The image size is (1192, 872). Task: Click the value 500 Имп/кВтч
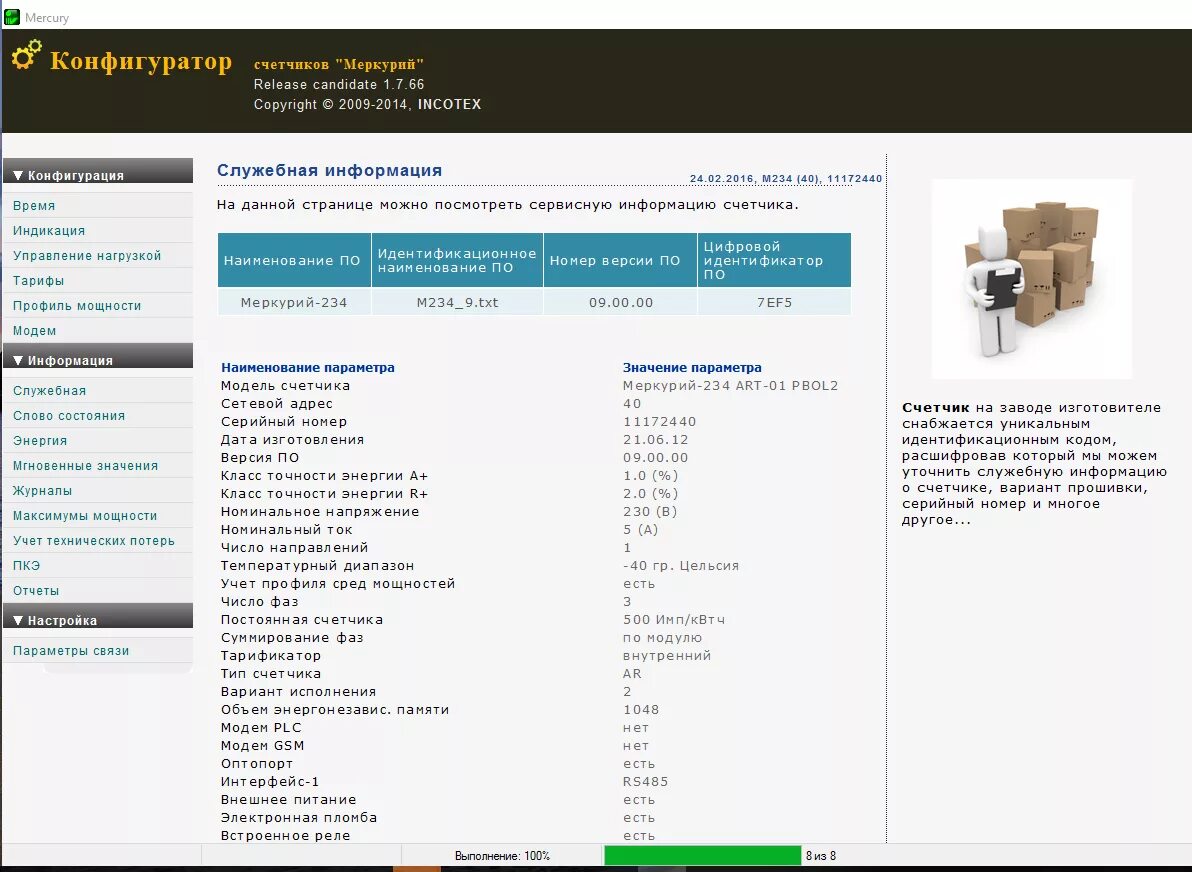tap(674, 620)
